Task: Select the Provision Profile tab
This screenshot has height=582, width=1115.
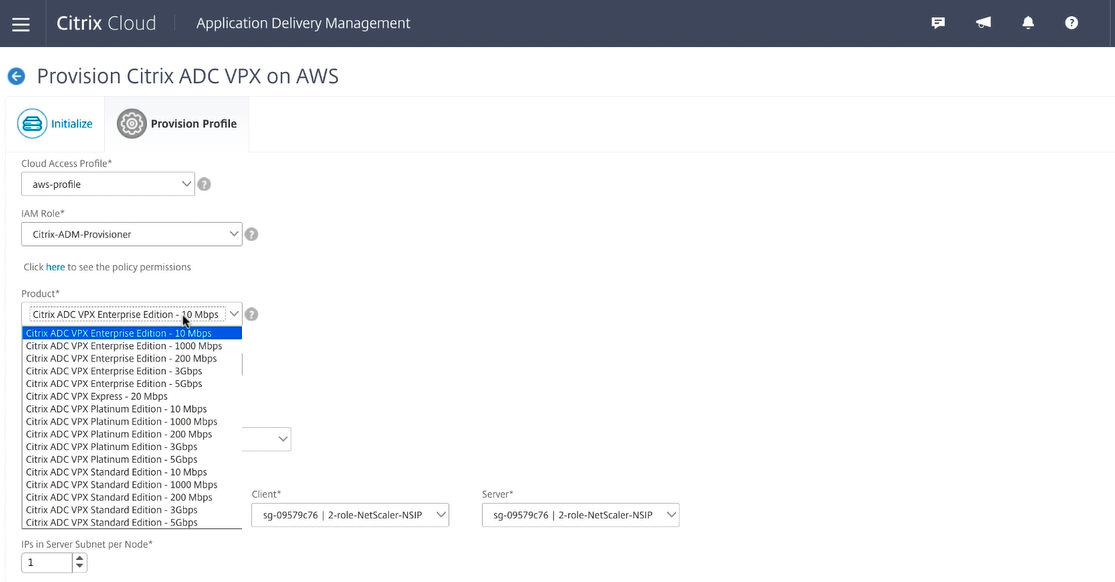Action: click(177, 124)
